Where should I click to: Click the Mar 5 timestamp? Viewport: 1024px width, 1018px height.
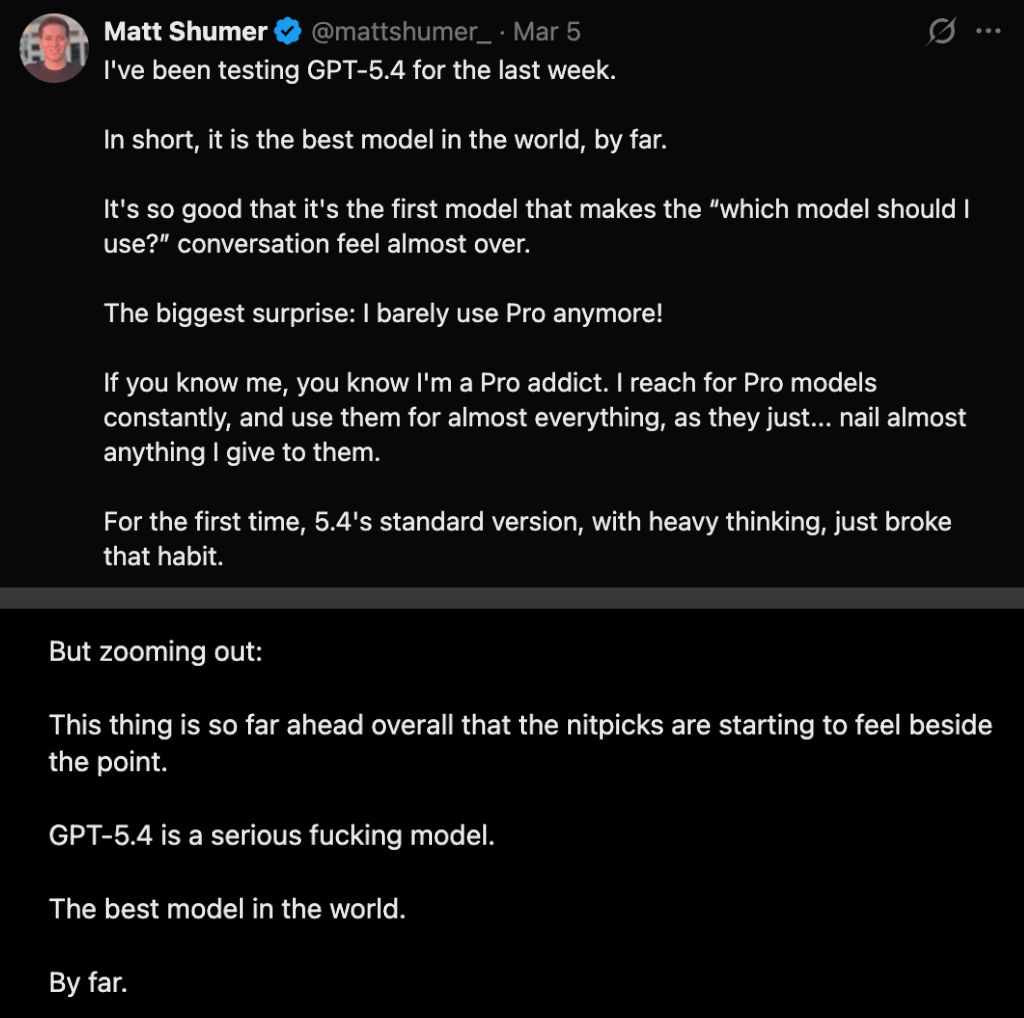546,32
